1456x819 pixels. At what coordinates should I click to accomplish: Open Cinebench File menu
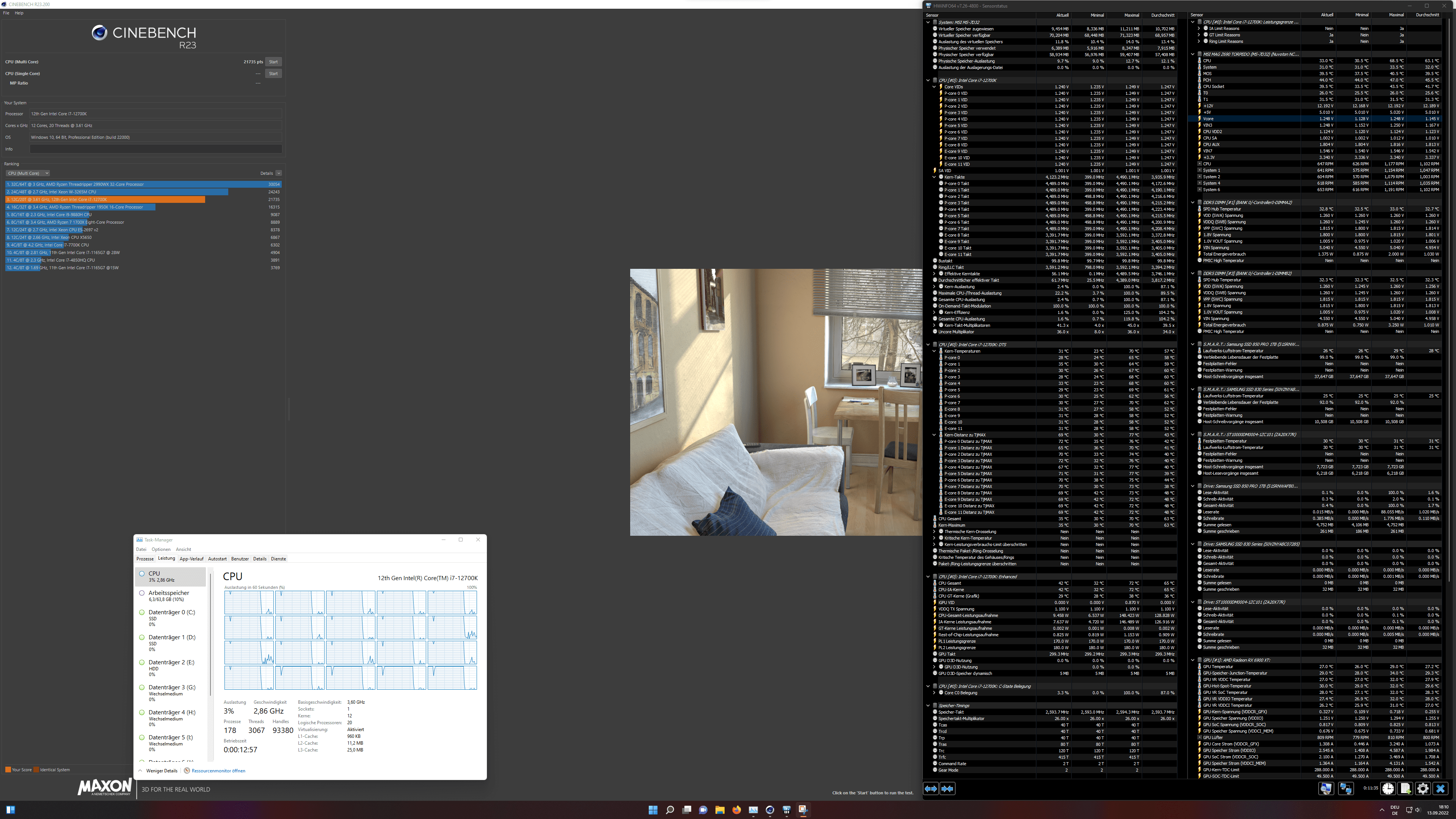point(6,13)
